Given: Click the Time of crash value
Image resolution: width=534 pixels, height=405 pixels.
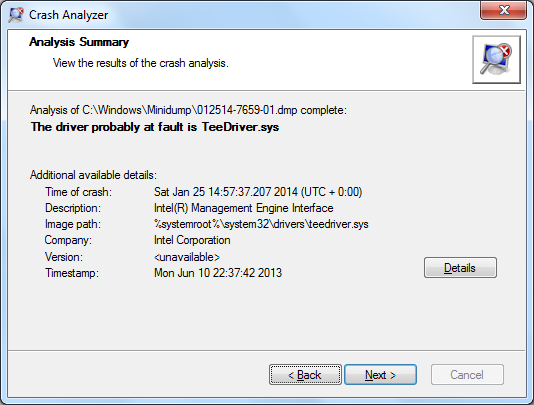Looking at the screenshot, I should 258,192.
